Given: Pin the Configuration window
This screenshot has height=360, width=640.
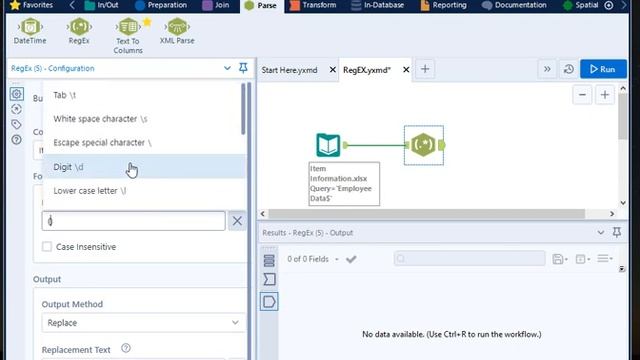Looking at the screenshot, I should pos(243,68).
